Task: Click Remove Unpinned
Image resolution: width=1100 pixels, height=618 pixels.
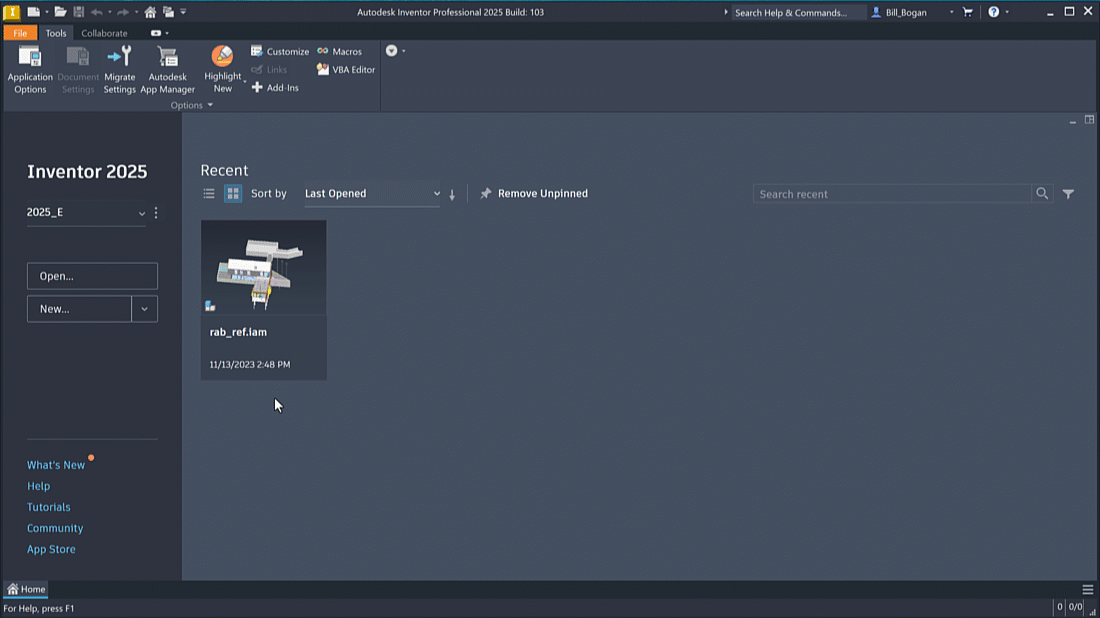Action: pos(534,194)
